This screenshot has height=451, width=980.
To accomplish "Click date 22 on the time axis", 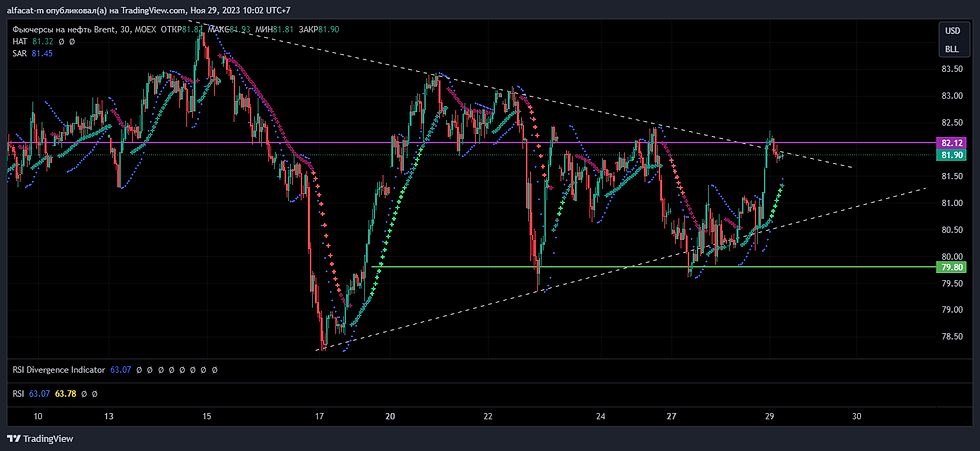I will click(488, 417).
